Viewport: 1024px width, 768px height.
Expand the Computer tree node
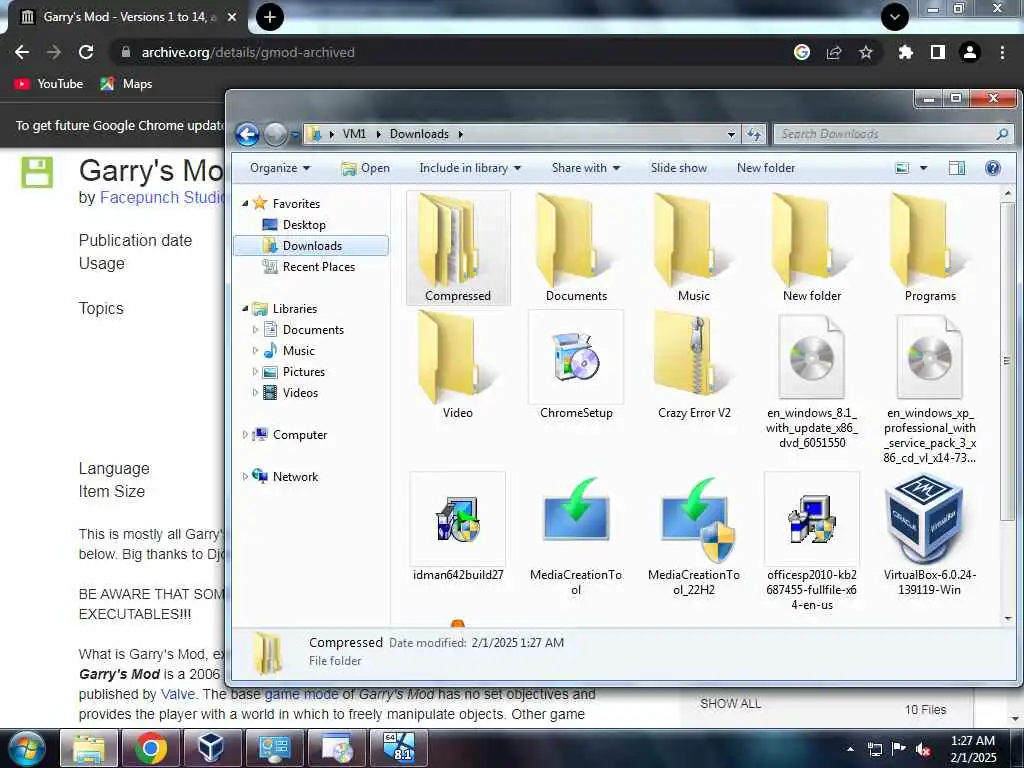(x=246, y=435)
